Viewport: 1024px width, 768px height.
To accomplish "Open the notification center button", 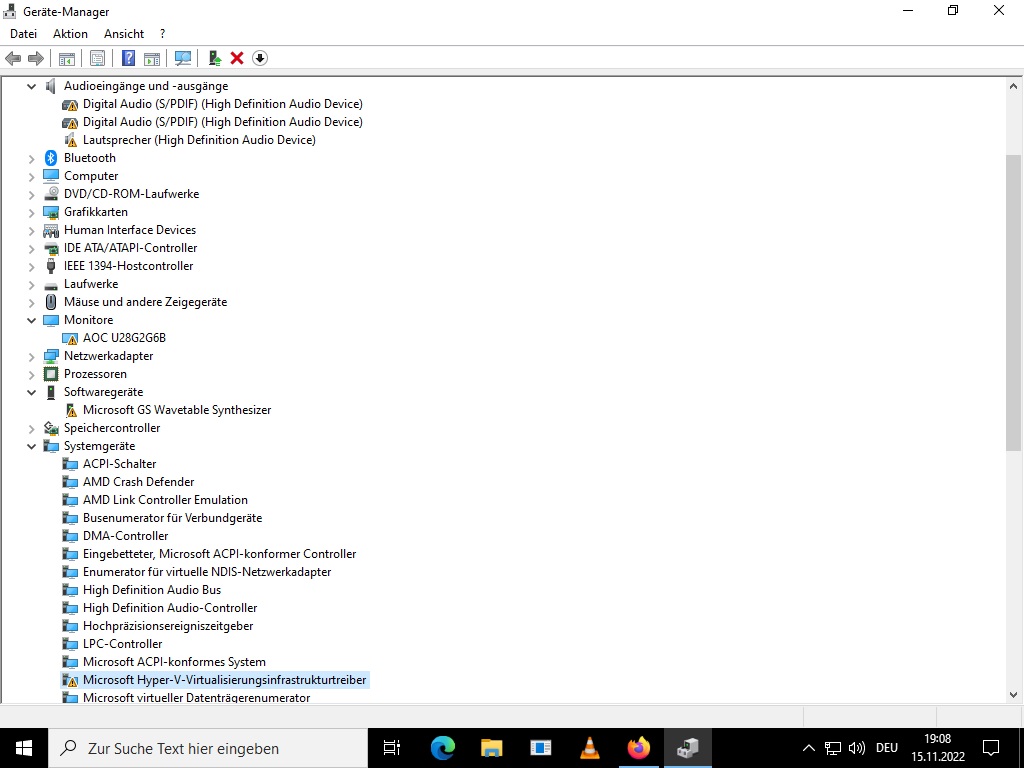I will pyautogui.click(x=991, y=748).
